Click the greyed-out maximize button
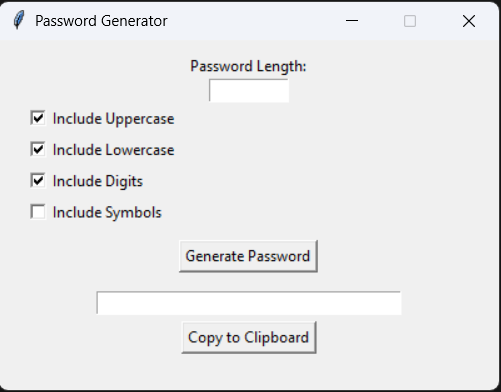 (x=410, y=21)
